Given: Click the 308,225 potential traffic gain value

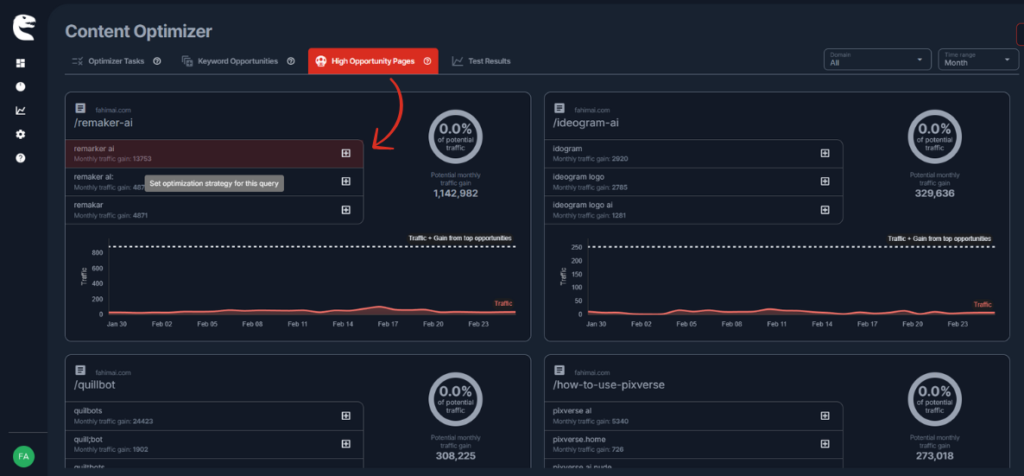Looking at the screenshot, I should [455, 456].
